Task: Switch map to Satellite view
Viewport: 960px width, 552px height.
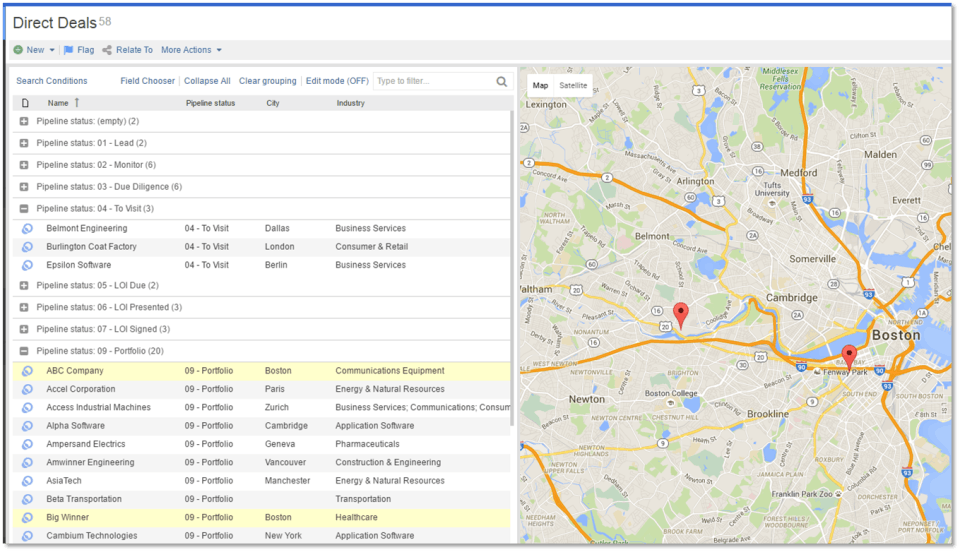Action: click(x=573, y=86)
